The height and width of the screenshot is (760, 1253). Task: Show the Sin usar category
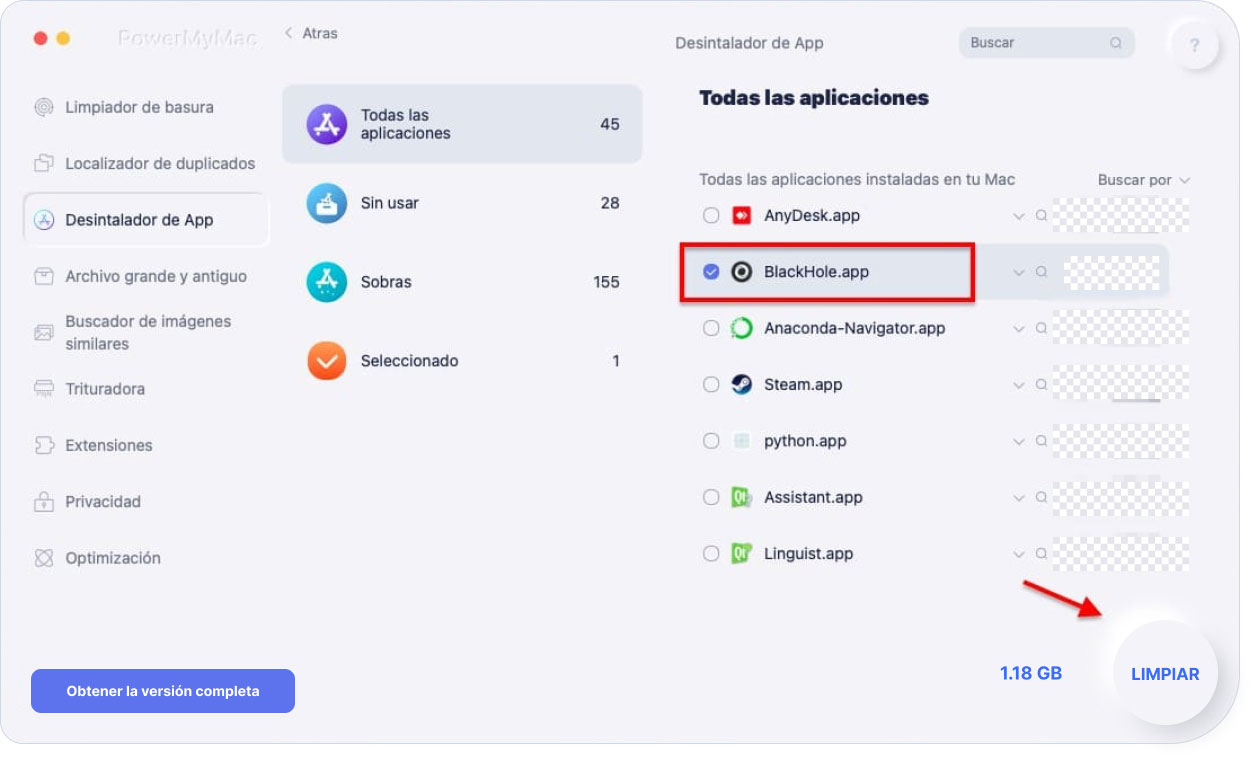tap(462, 203)
